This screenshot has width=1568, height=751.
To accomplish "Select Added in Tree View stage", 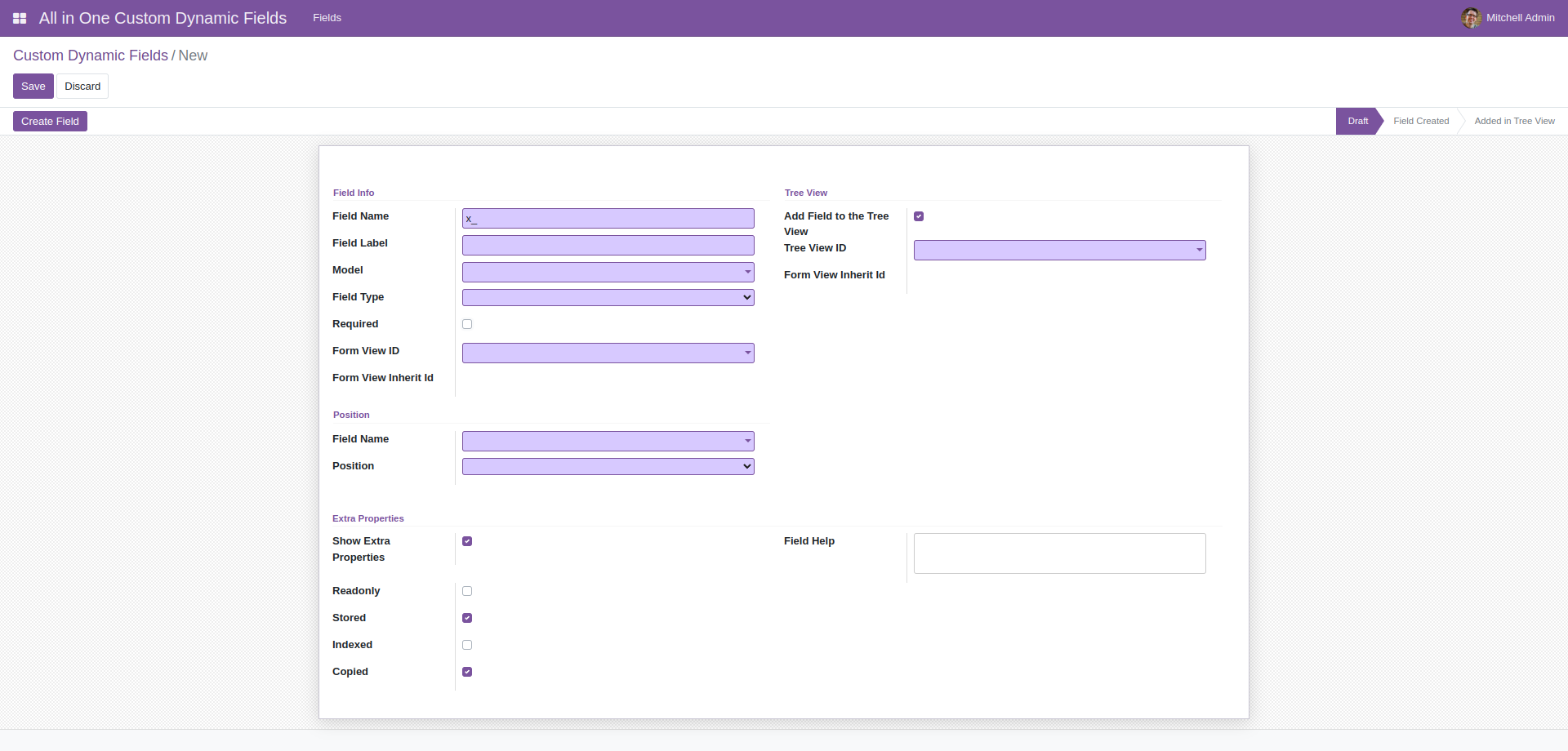I will tap(1514, 122).
